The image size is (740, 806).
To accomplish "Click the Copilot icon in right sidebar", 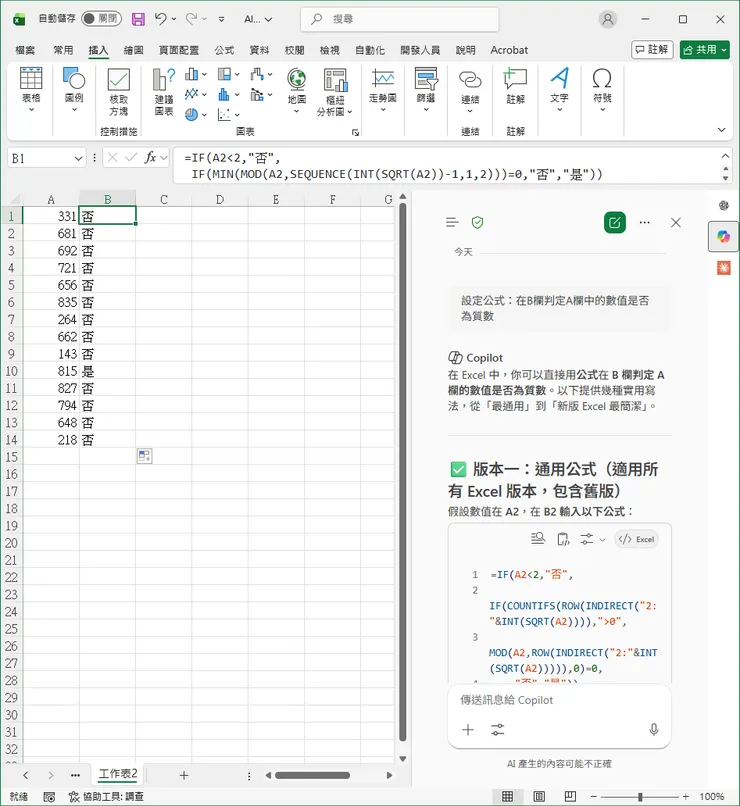I will pos(724,236).
